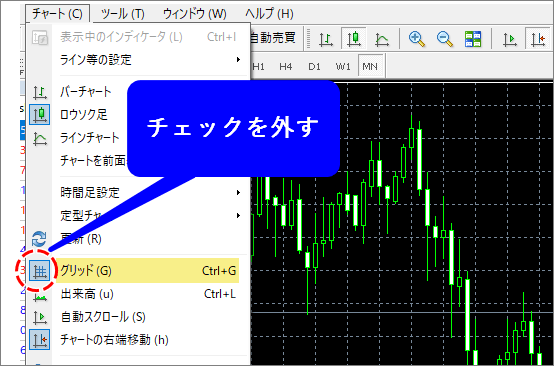The image size is (554, 366).
Task: Expand the 定型チャート submenu arrow
Action: click(x=238, y=215)
